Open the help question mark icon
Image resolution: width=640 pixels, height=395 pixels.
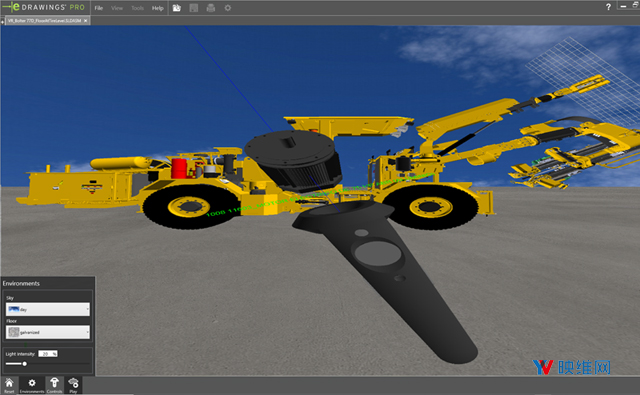(608, 7)
